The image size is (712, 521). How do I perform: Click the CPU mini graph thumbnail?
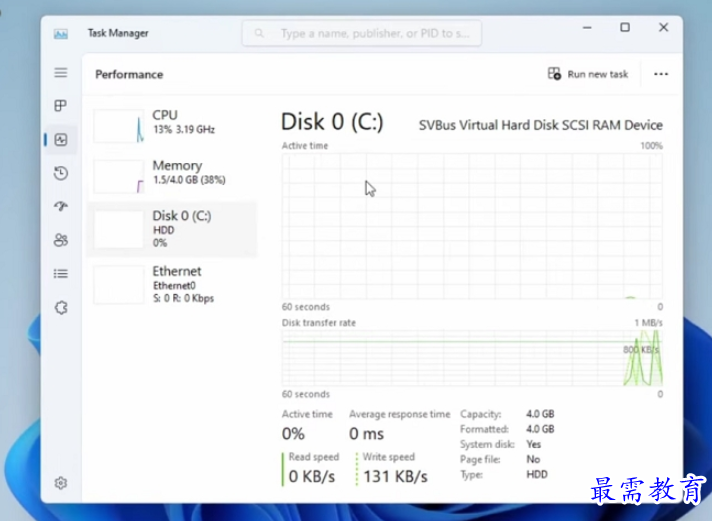pos(119,126)
